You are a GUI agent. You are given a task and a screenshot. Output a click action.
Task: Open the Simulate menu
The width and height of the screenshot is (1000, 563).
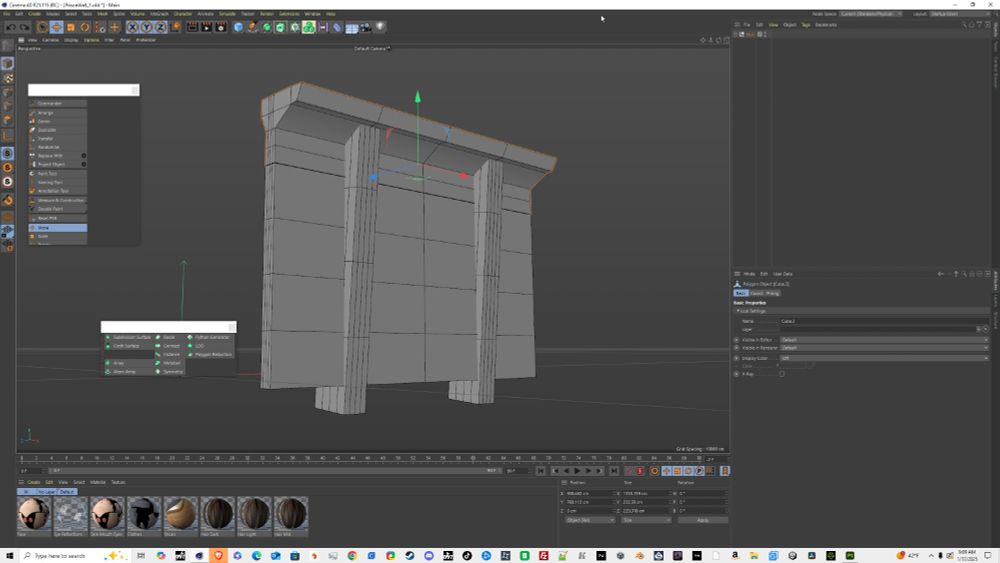[227, 14]
